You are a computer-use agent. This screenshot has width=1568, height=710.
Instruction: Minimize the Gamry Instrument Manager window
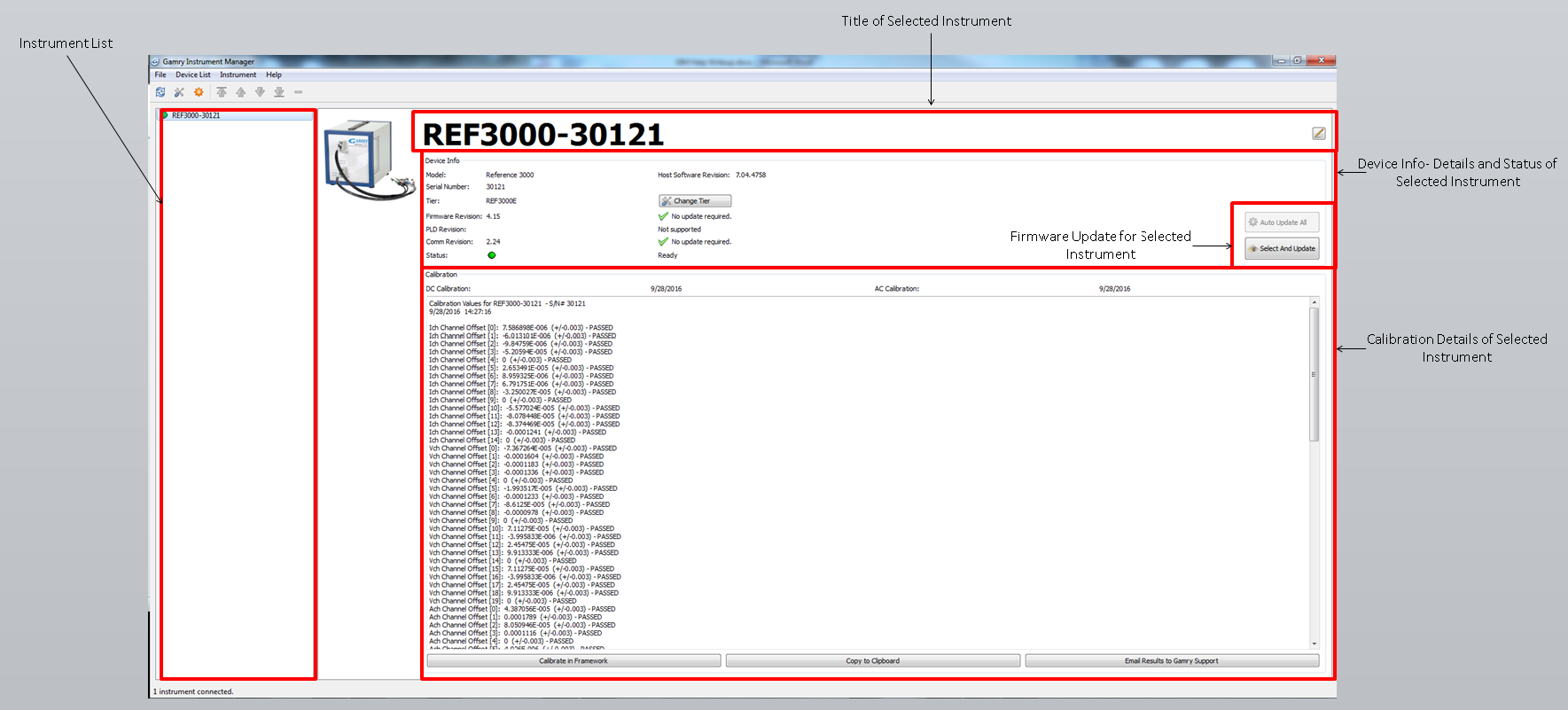click(1281, 60)
